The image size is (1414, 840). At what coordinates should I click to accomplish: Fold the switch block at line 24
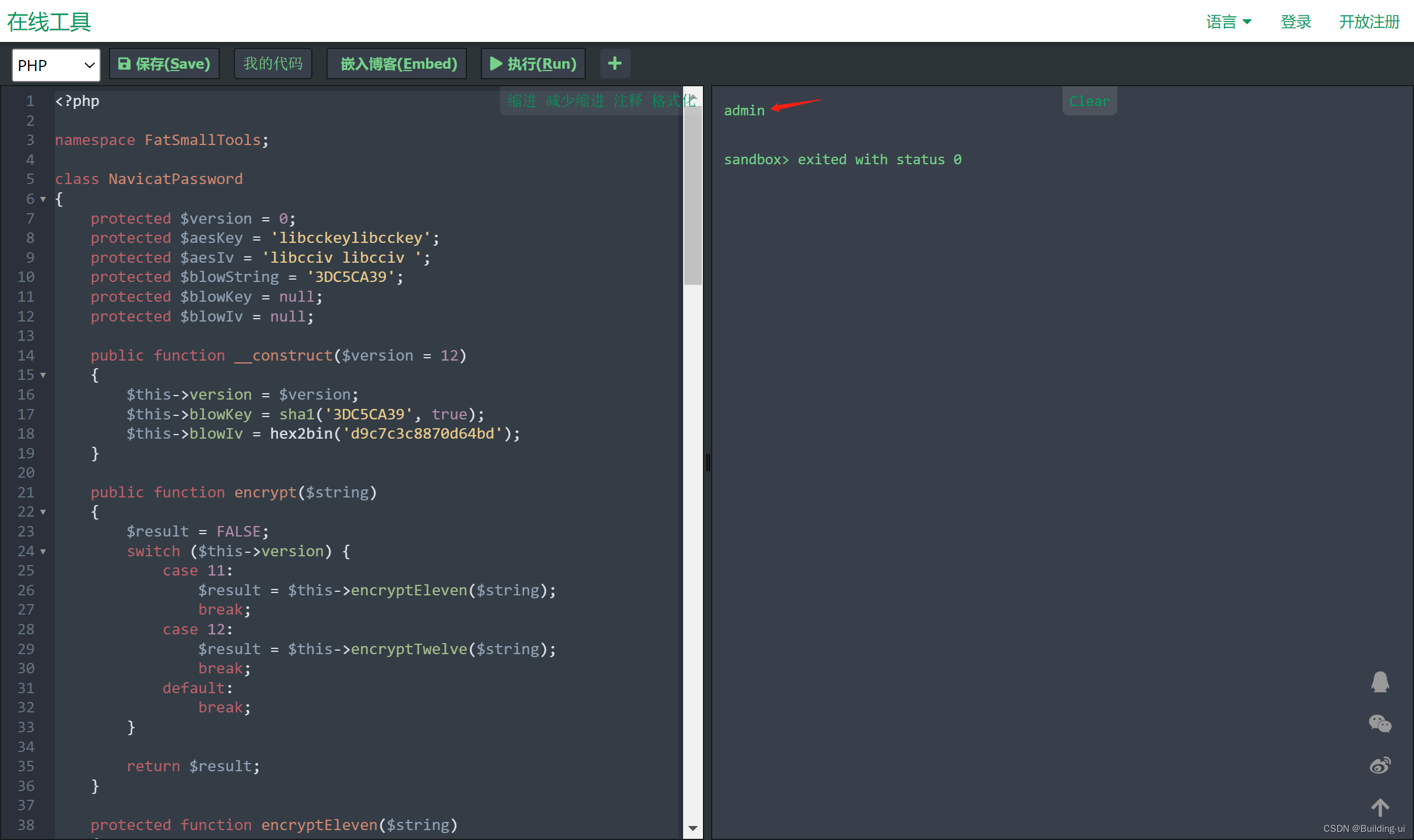(43, 551)
